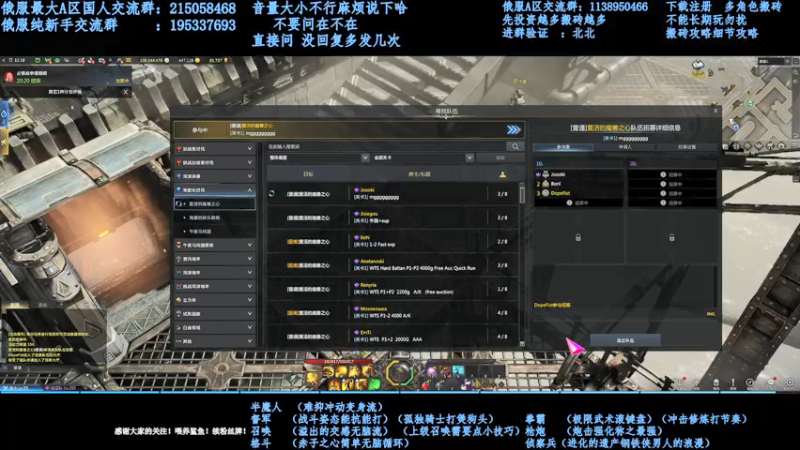This screenshot has width=800, height=450.
Task: Dismiss the notification with its X icon
Action: 126,92
